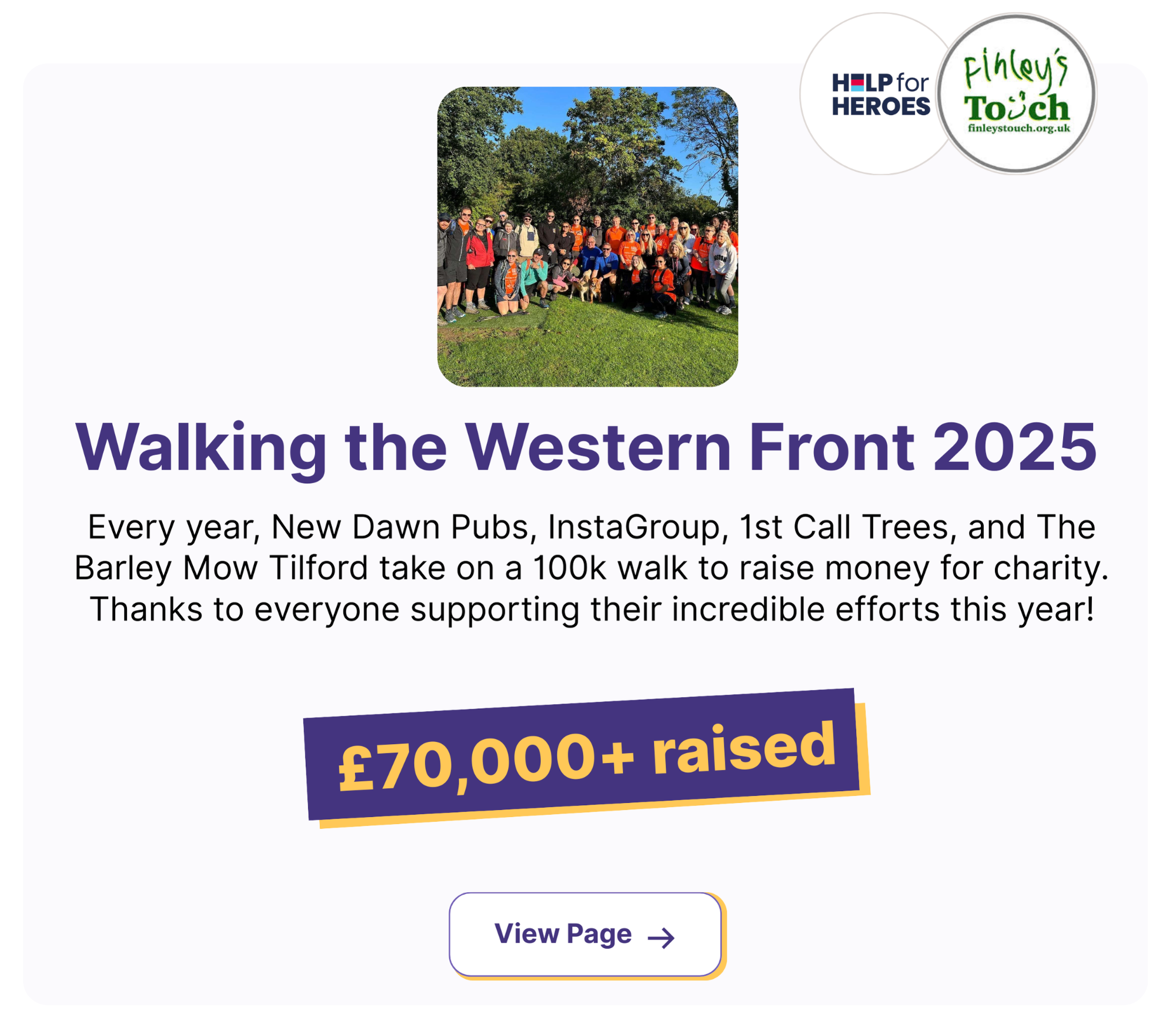Click the £70,000+ amount on the banner
The image size is (1176, 1028).
click(486, 762)
